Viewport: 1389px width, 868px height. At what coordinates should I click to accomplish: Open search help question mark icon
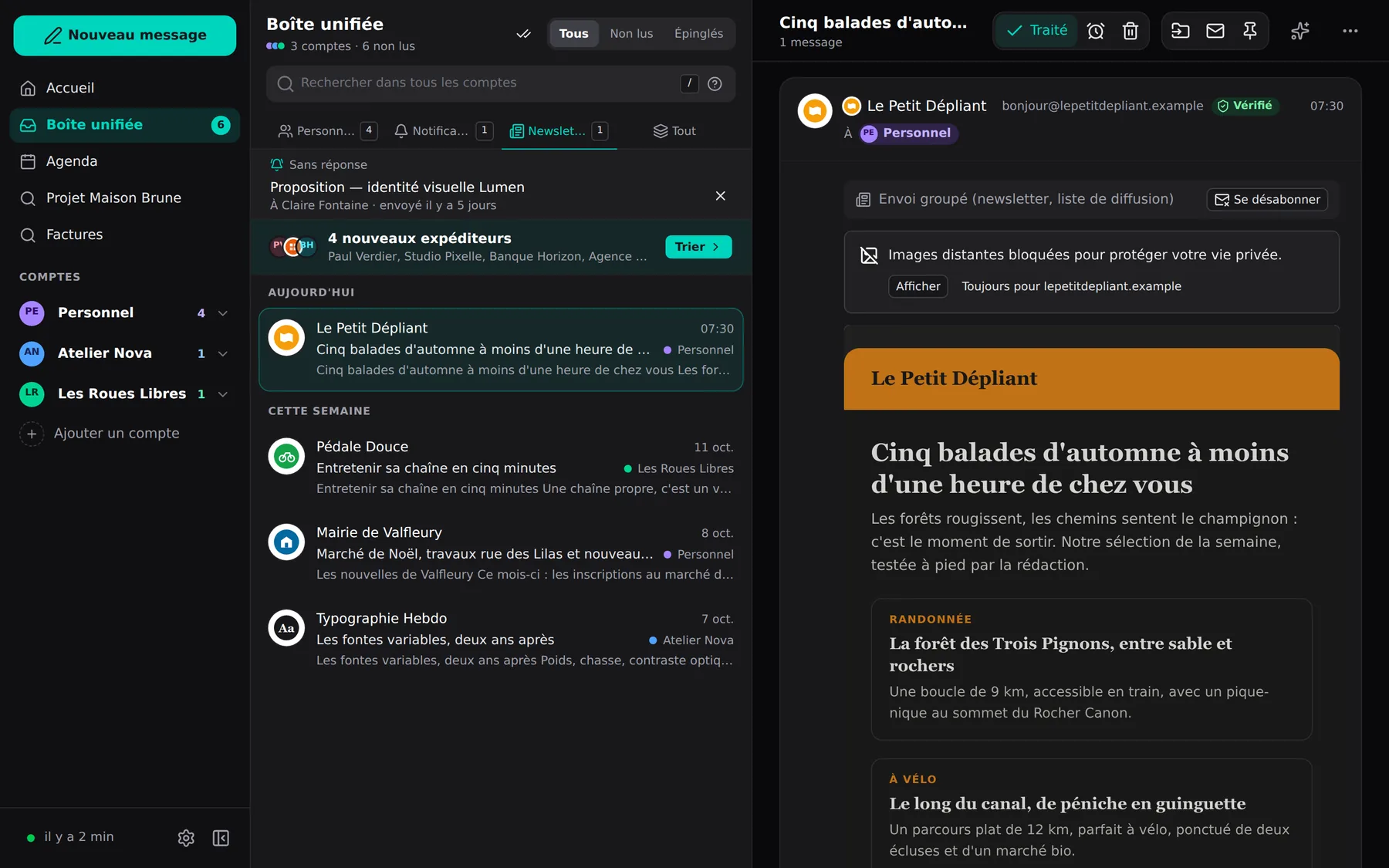pyautogui.click(x=715, y=83)
